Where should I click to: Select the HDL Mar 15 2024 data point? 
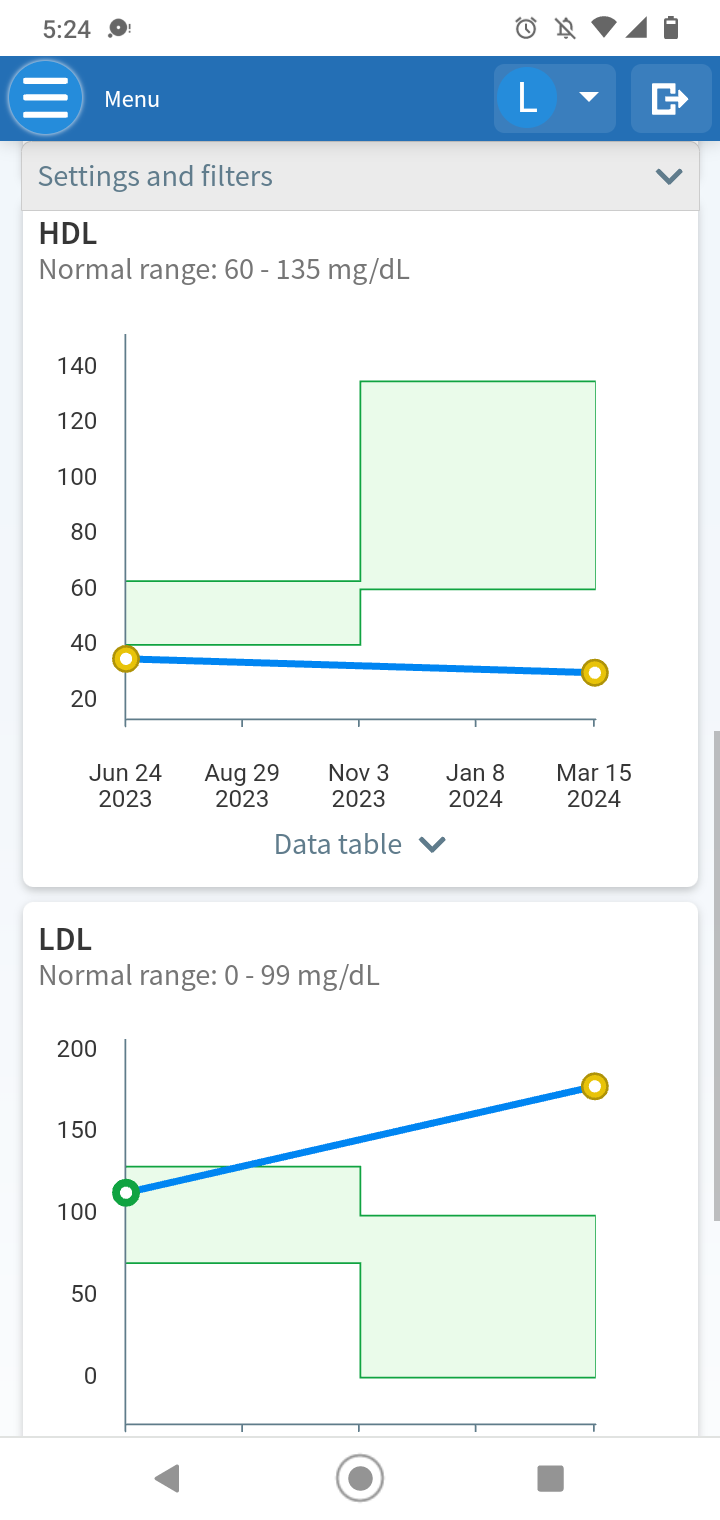point(595,673)
